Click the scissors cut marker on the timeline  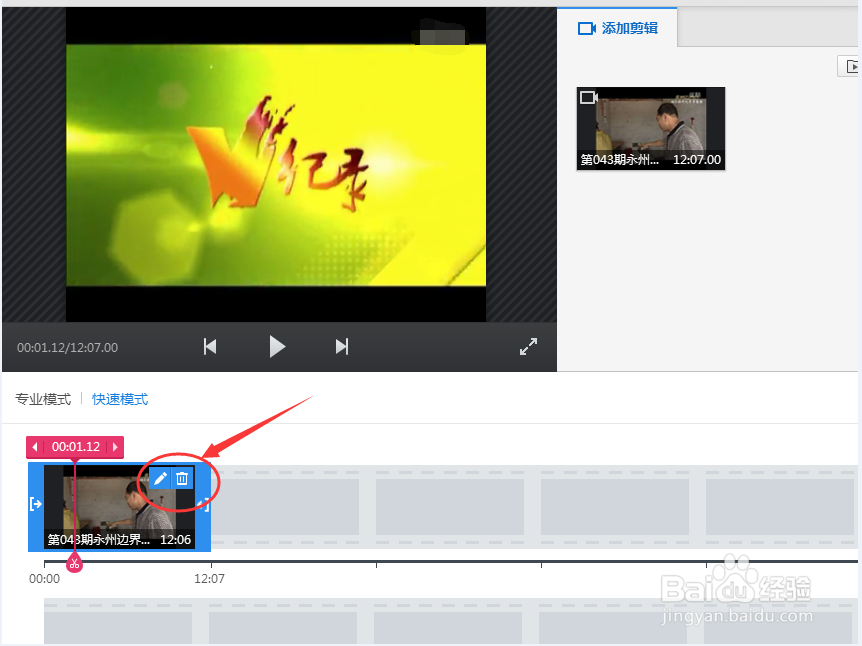click(74, 564)
